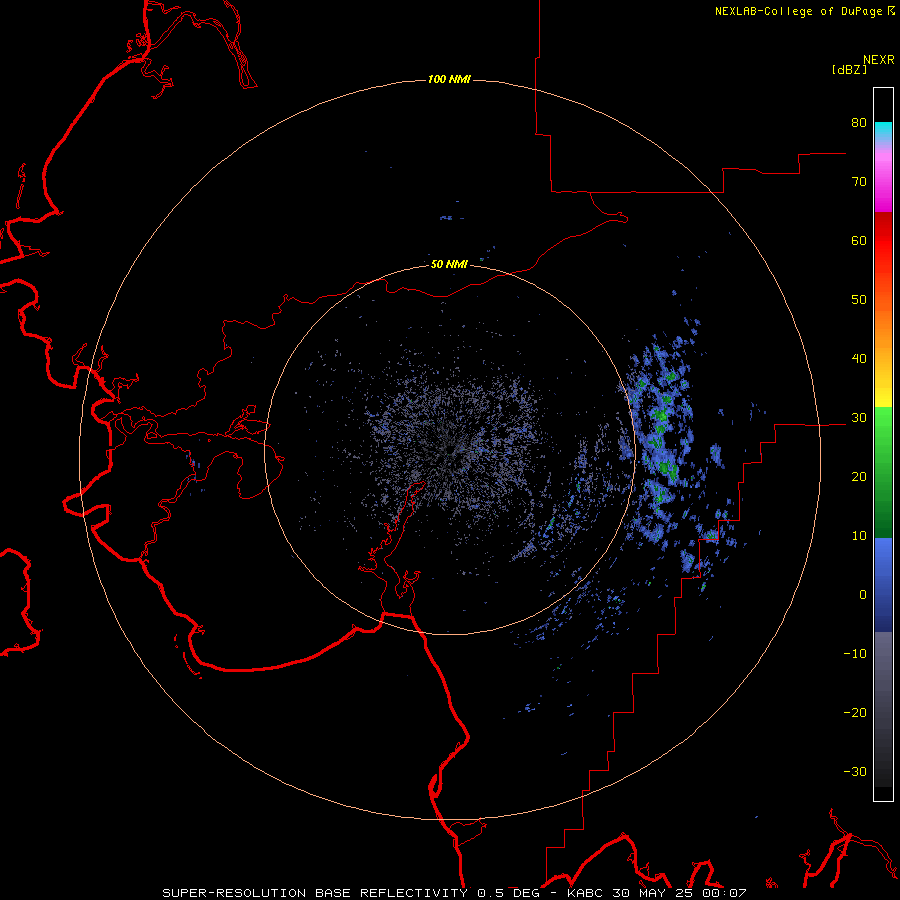Click the Super-Resolution Base Reflectivity caption
900x900 pixels.
point(315,893)
